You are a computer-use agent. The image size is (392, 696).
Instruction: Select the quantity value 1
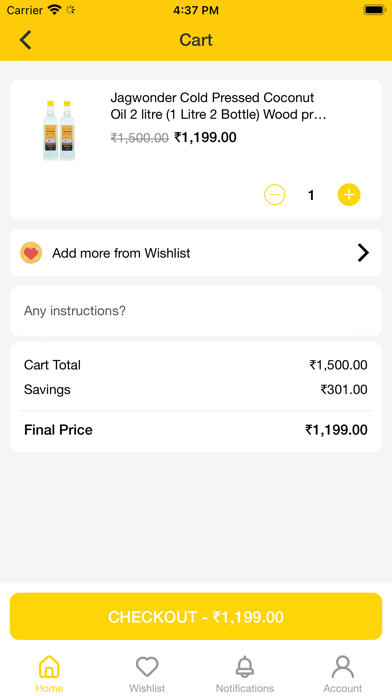point(311,195)
